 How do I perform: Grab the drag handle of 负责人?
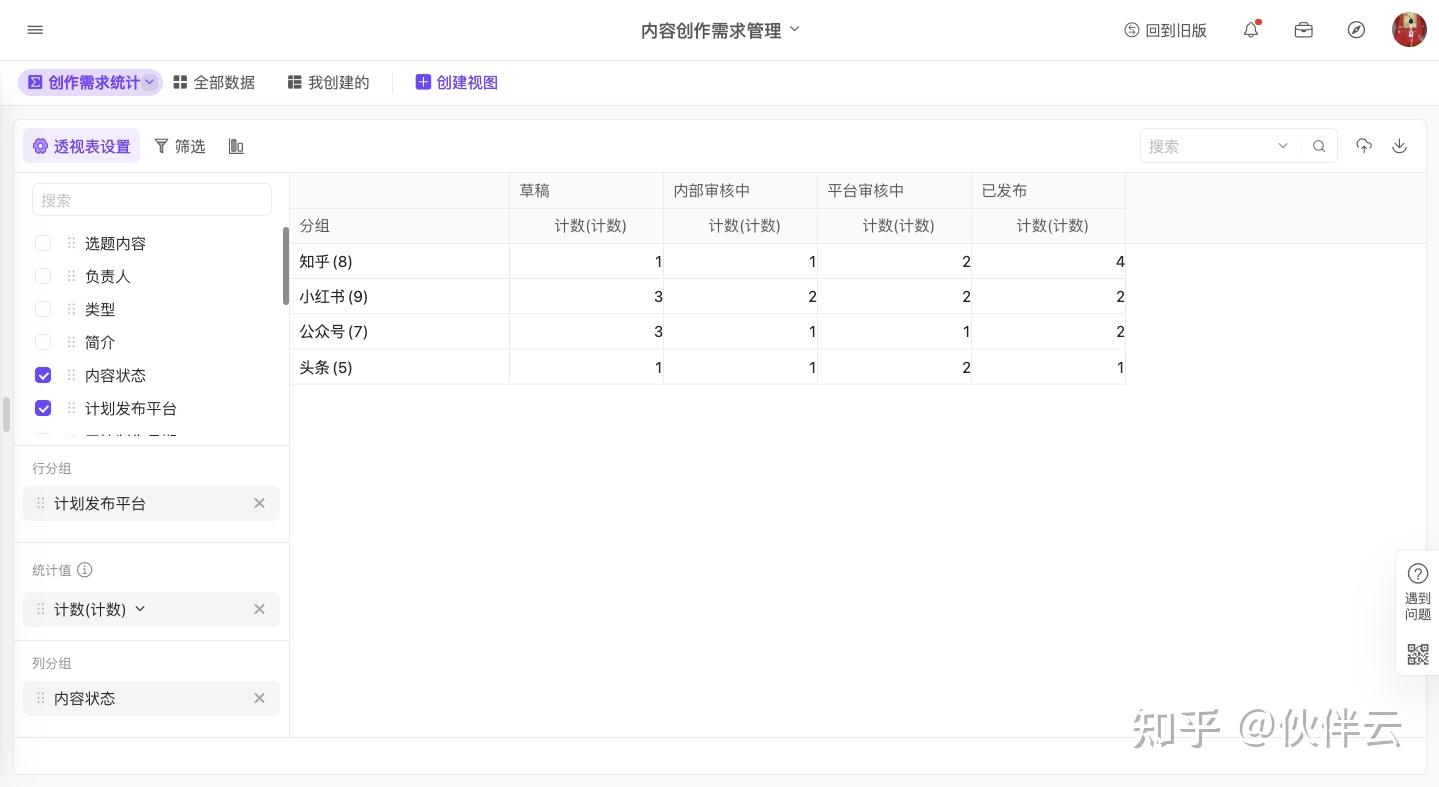71,276
